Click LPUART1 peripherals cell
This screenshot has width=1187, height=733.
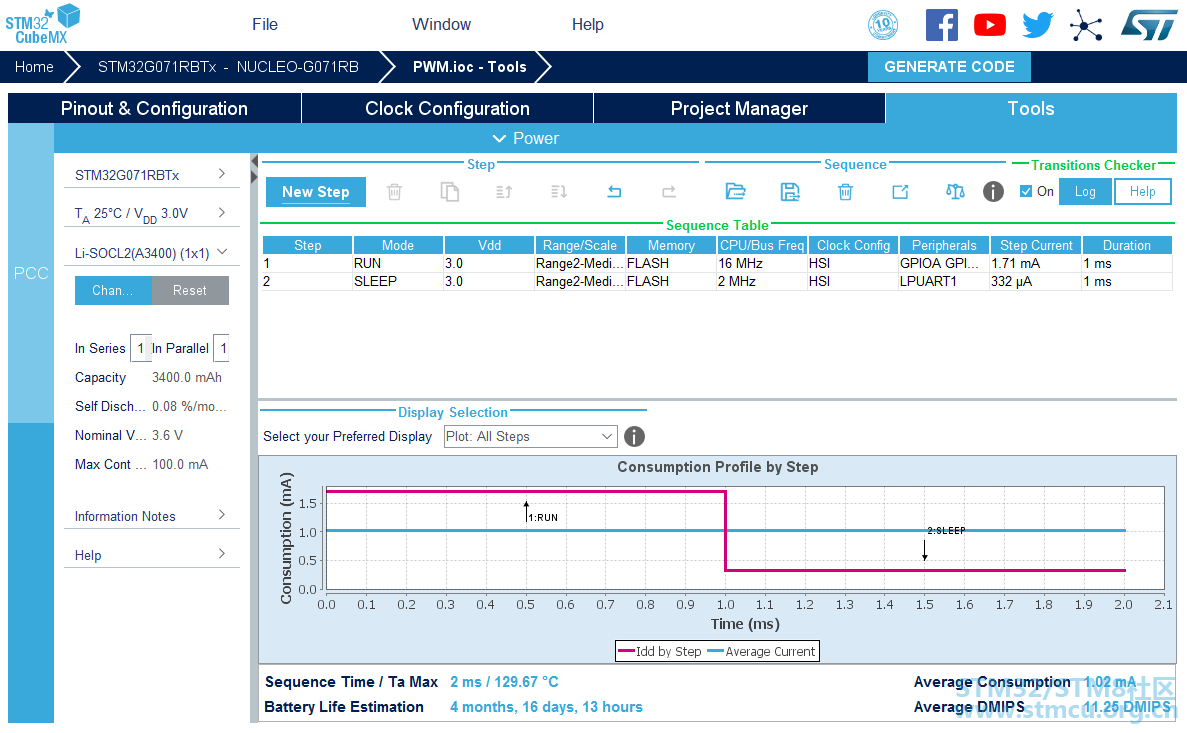click(944, 281)
